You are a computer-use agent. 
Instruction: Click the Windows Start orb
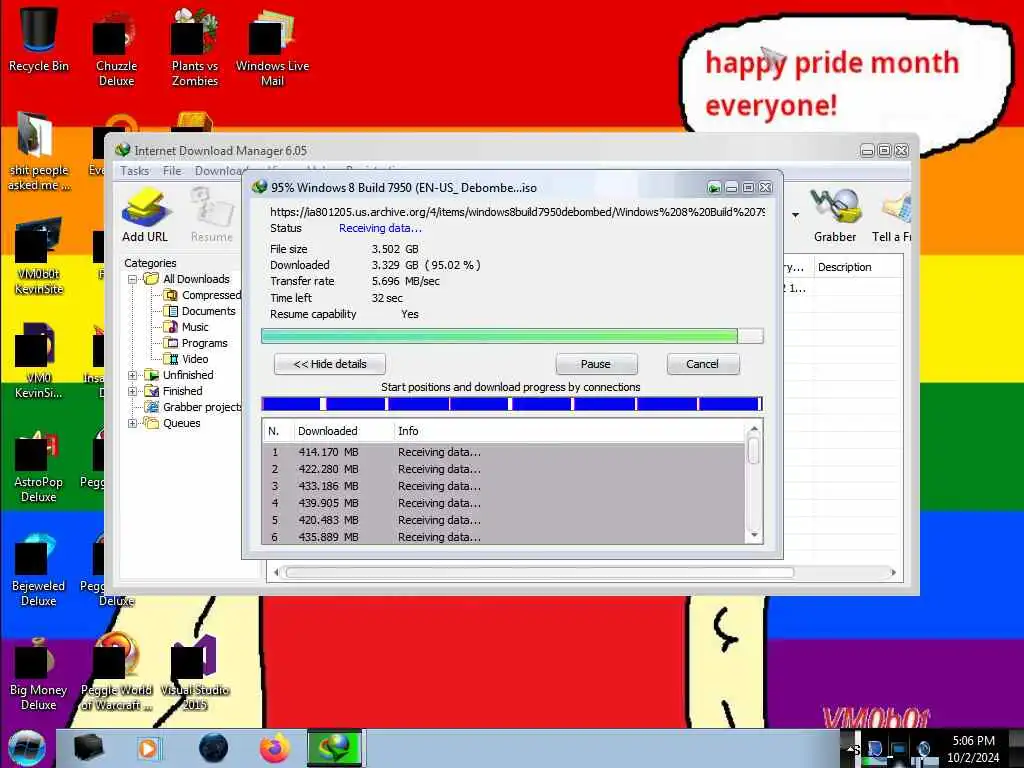[27, 748]
